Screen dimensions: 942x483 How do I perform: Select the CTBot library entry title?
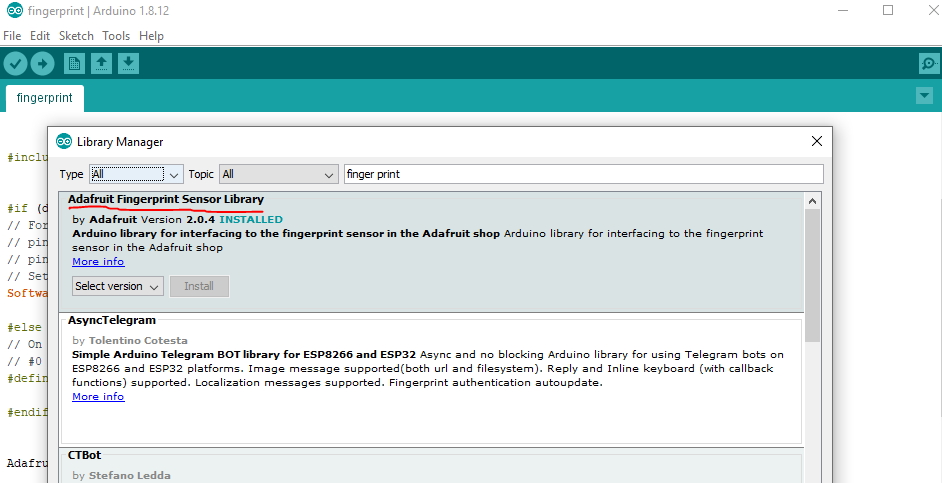tap(85, 455)
